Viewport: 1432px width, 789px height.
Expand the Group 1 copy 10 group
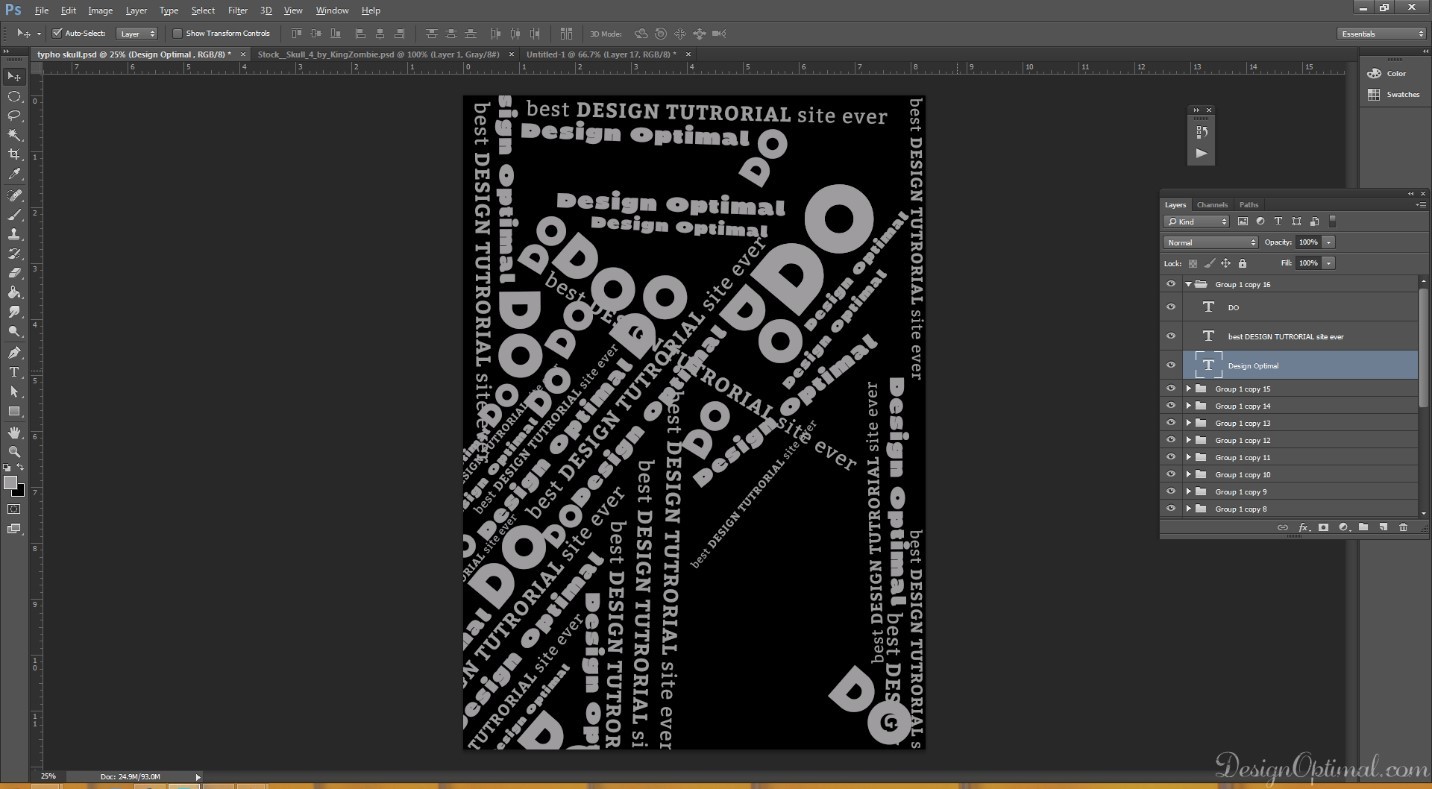tap(1188, 474)
